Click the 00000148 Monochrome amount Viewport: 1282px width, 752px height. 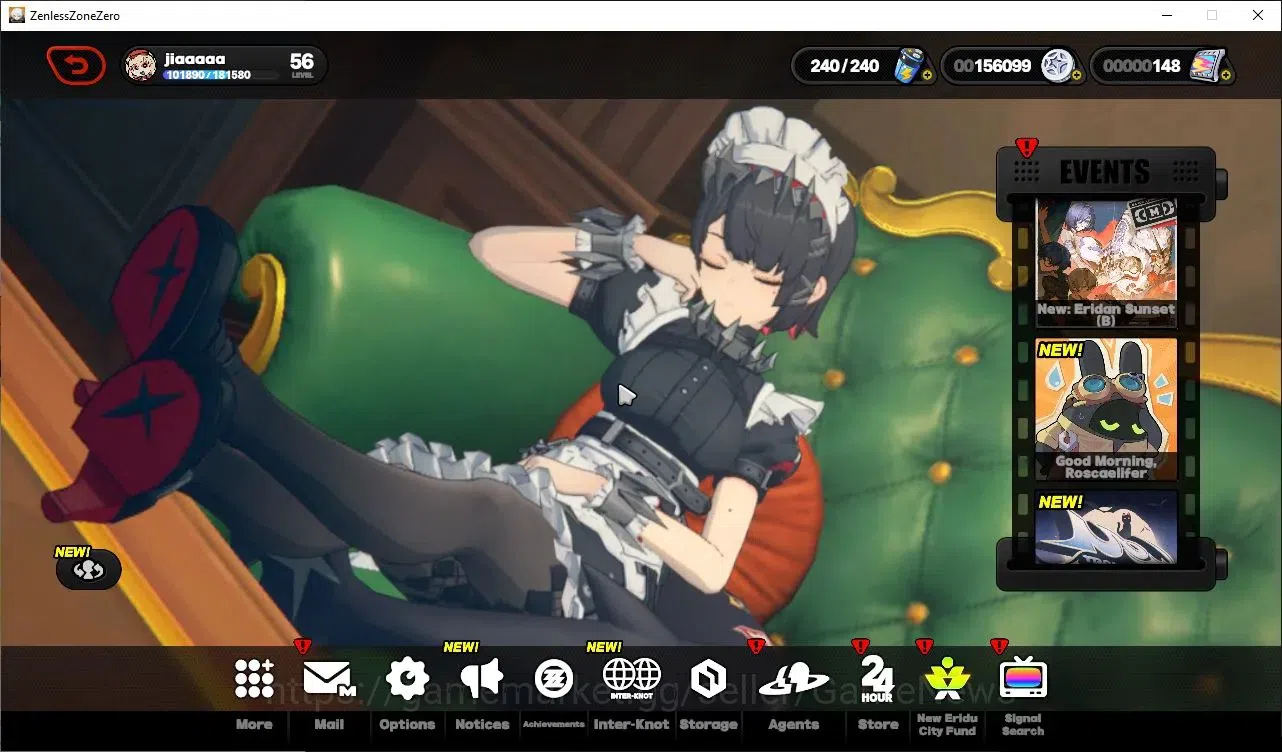pyautogui.click(x=1142, y=66)
